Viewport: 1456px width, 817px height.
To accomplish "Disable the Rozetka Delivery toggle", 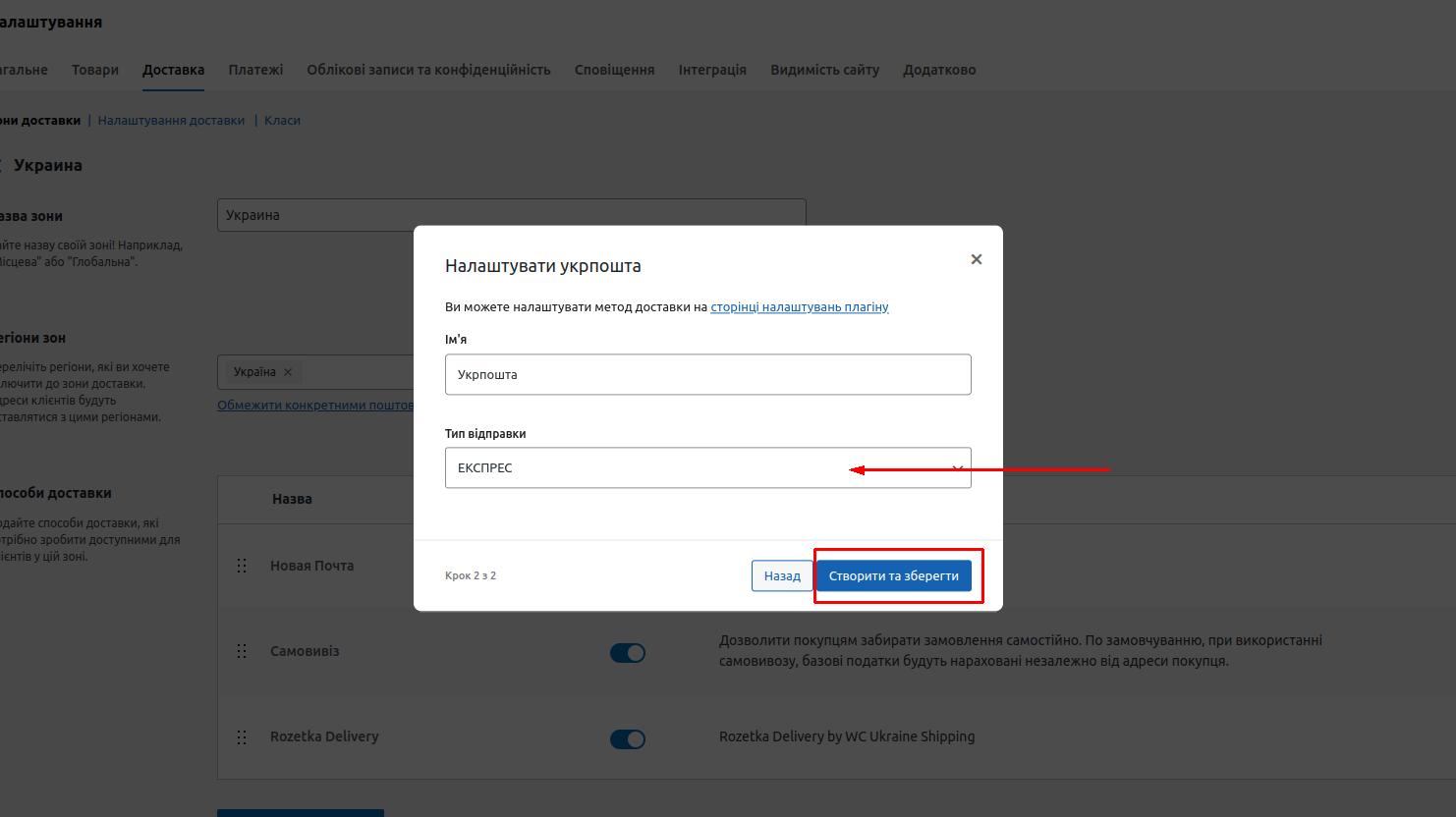I will click(628, 739).
